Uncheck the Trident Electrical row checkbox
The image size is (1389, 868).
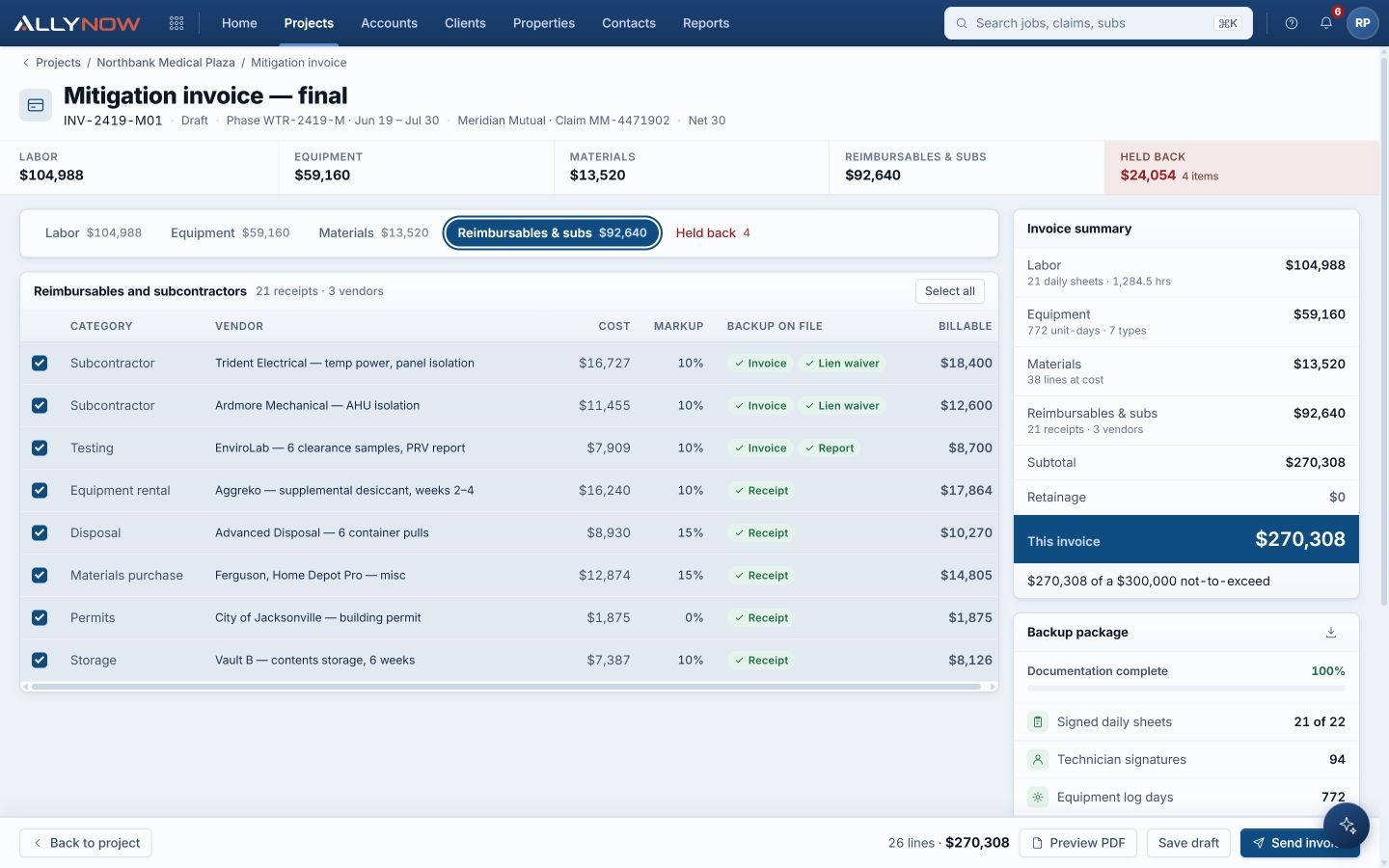pyautogui.click(x=40, y=363)
